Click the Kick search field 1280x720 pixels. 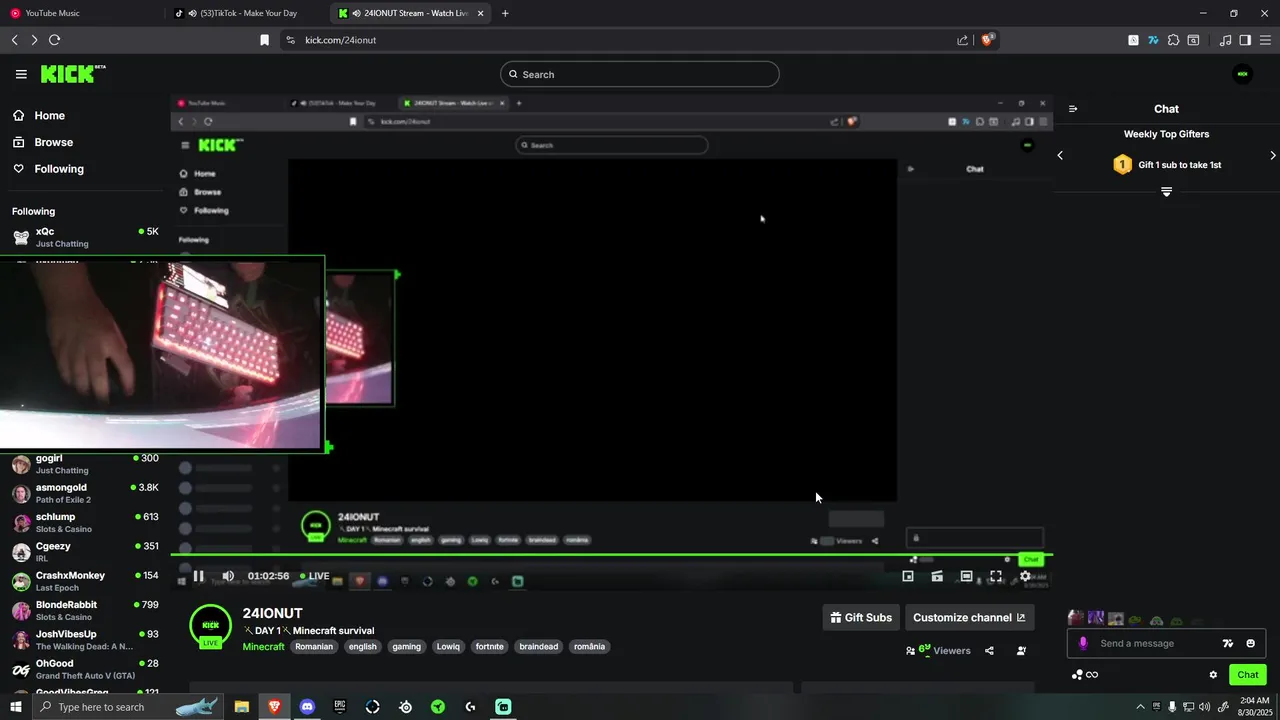click(640, 74)
